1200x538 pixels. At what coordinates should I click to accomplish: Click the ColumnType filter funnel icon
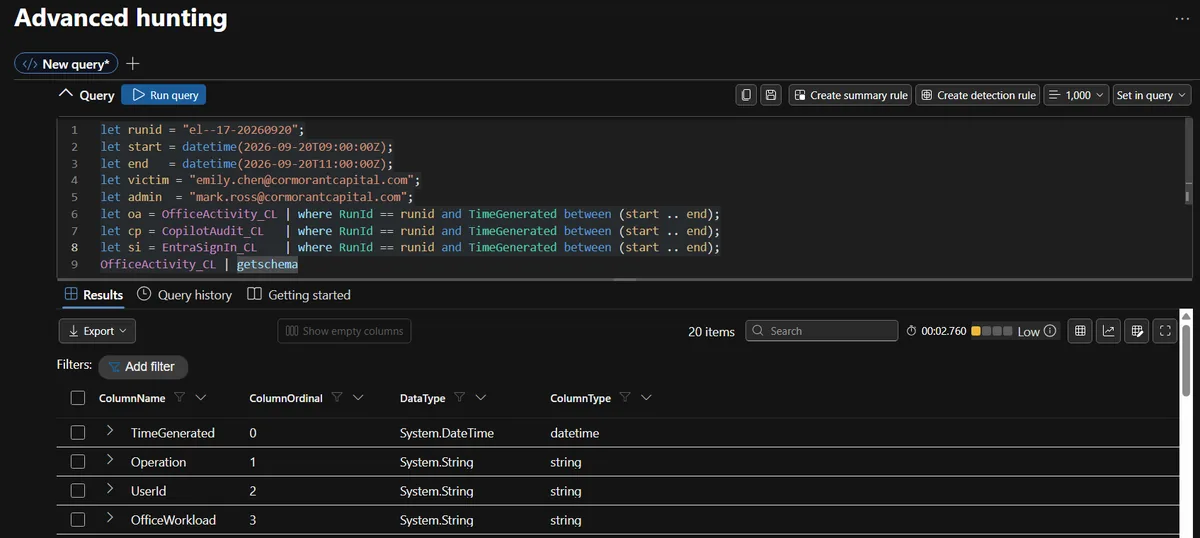pyautogui.click(x=625, y=397)
